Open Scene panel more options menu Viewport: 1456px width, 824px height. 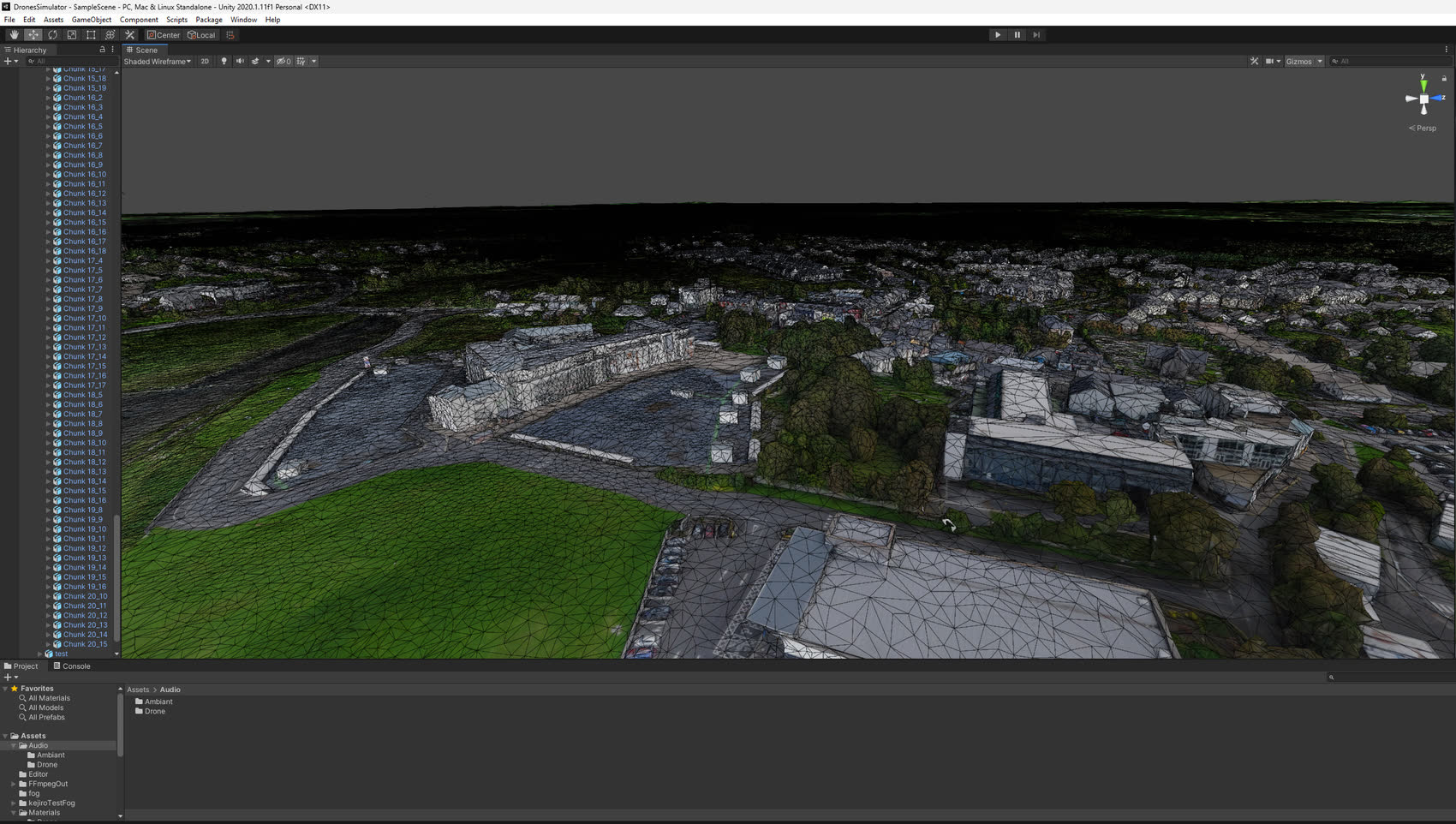pyautogui.click(x=1447, y=50)
